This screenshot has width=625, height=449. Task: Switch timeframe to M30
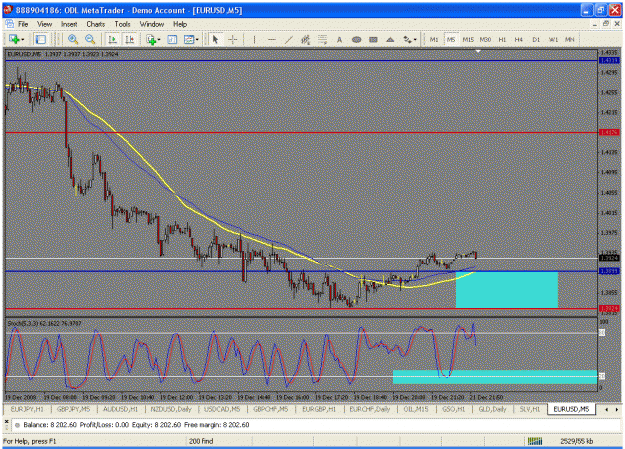[x=485, y=39]
